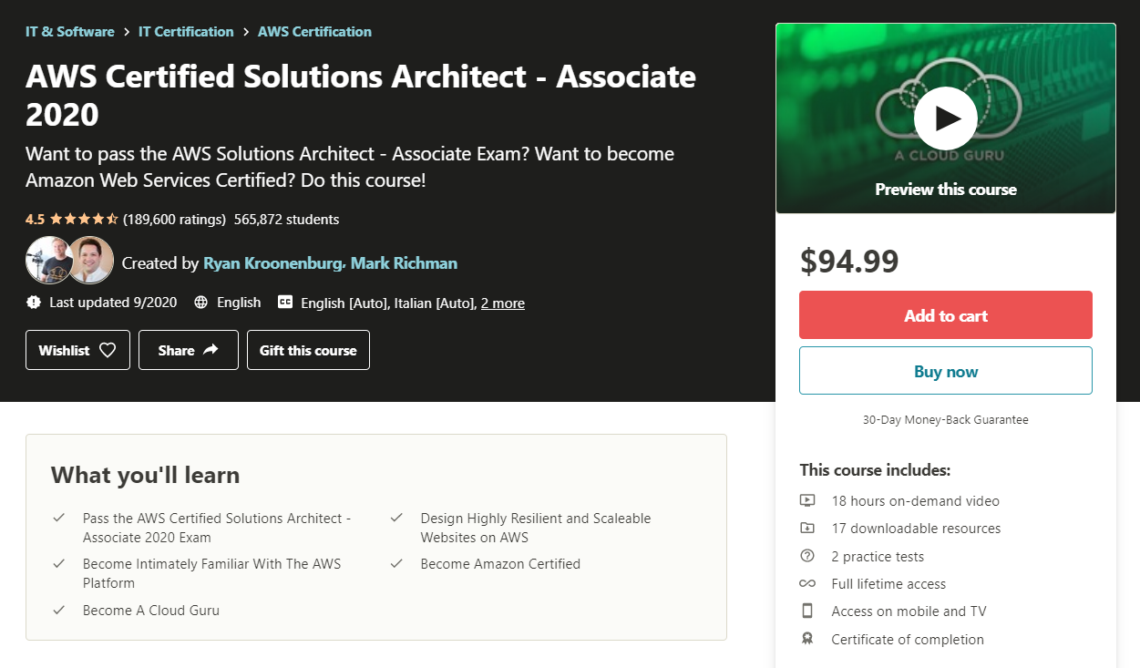Click the mobile and TV access icon
1140x668 pixels.
click(806, 611)
